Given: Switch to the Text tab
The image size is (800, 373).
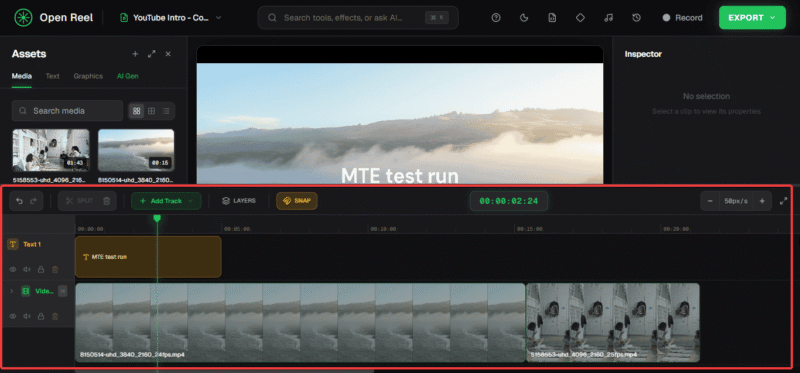Looking at the screenshot, I should 53,76.
